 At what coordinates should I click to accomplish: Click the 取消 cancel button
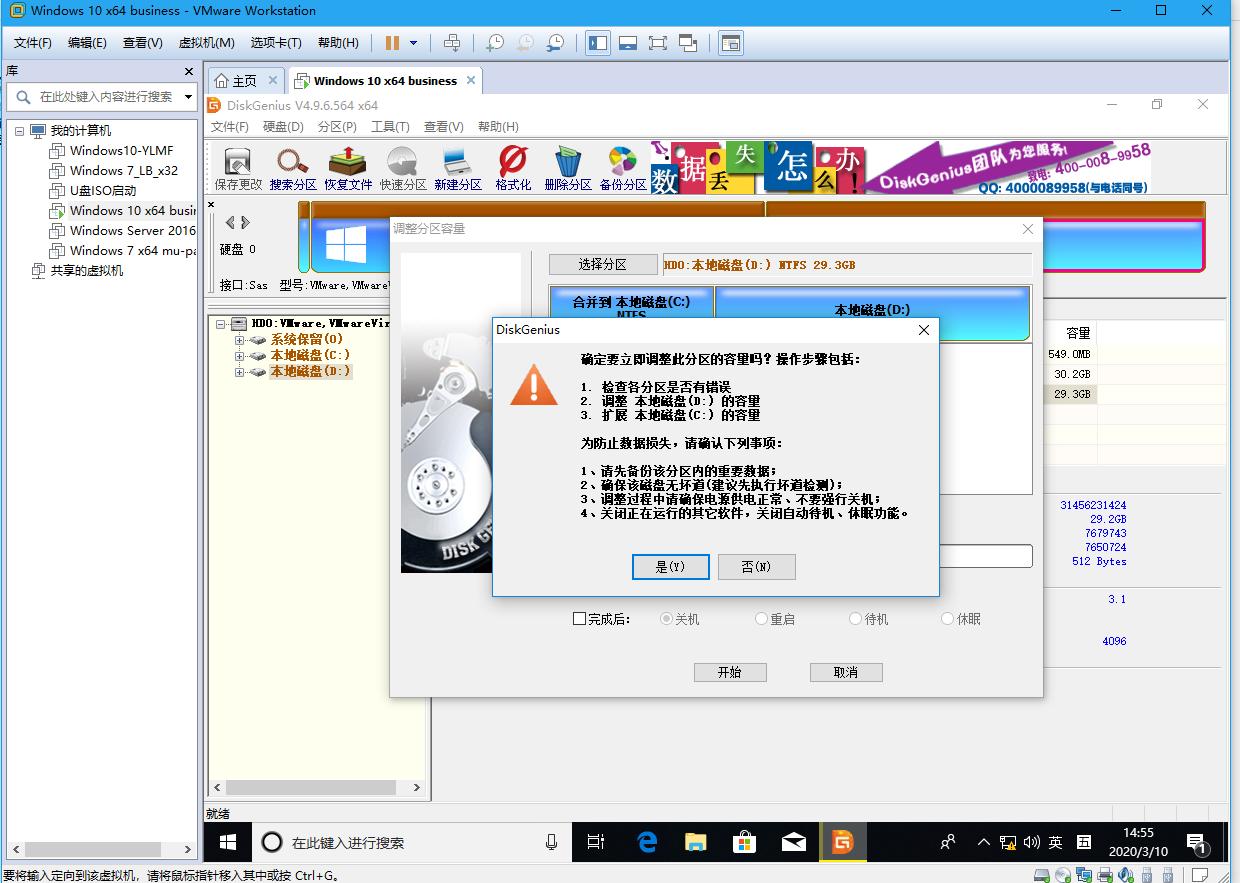845,672
